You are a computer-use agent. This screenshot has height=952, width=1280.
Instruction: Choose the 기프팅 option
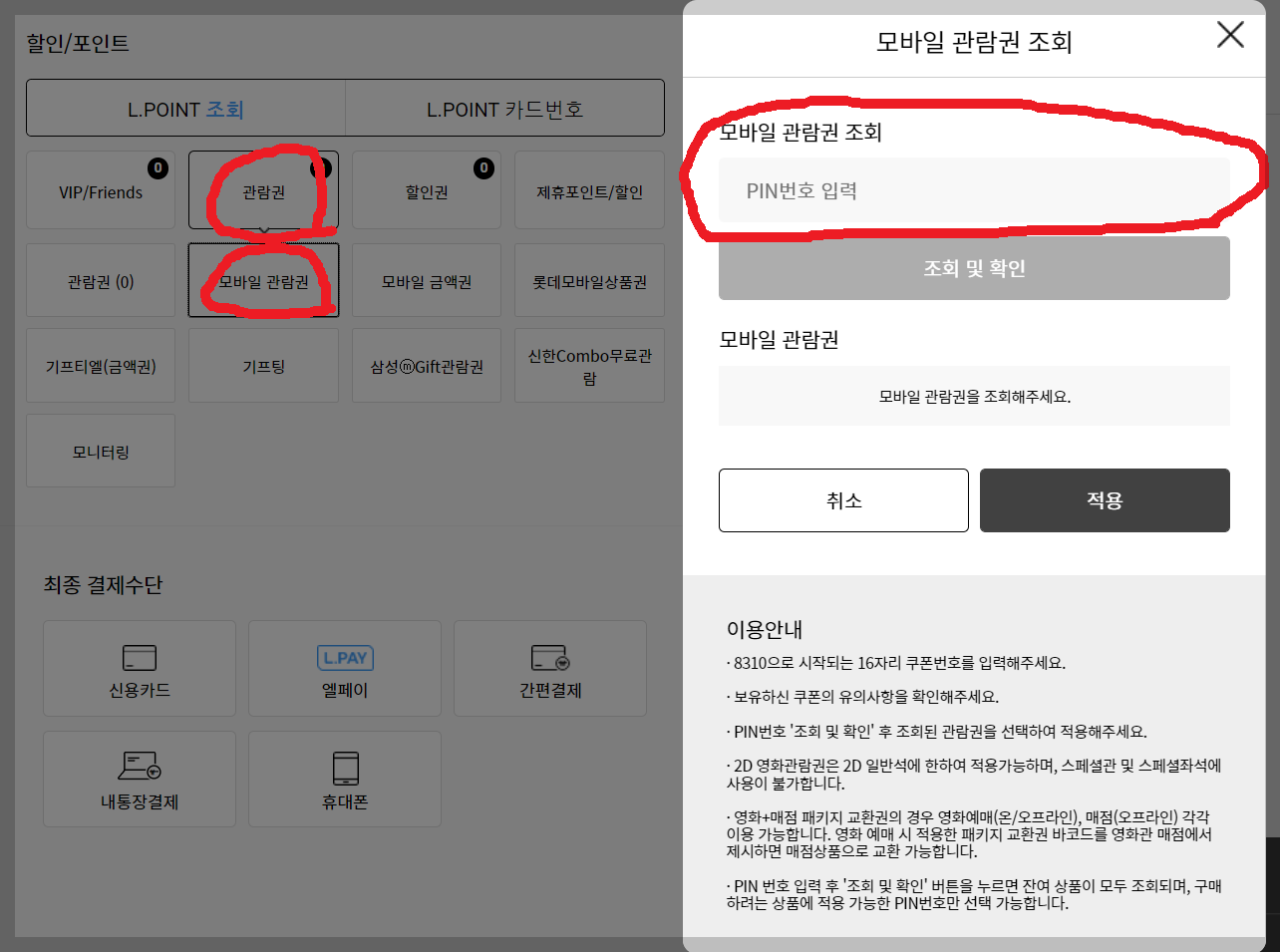pyautogui.click(x=263, y=366)
